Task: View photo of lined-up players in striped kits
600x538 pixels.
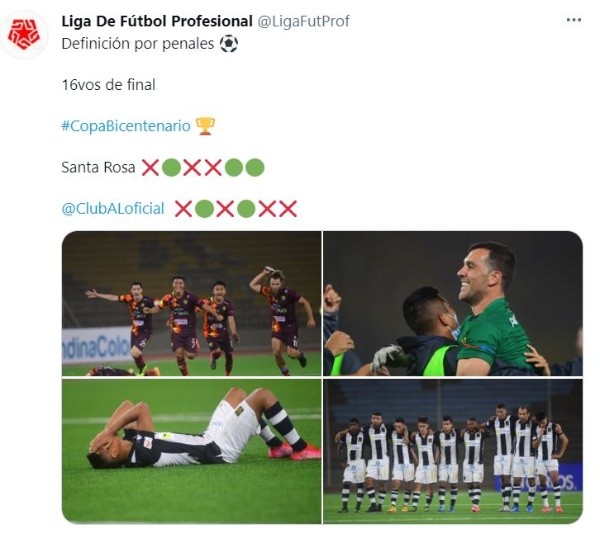Action: coord(453,450)
